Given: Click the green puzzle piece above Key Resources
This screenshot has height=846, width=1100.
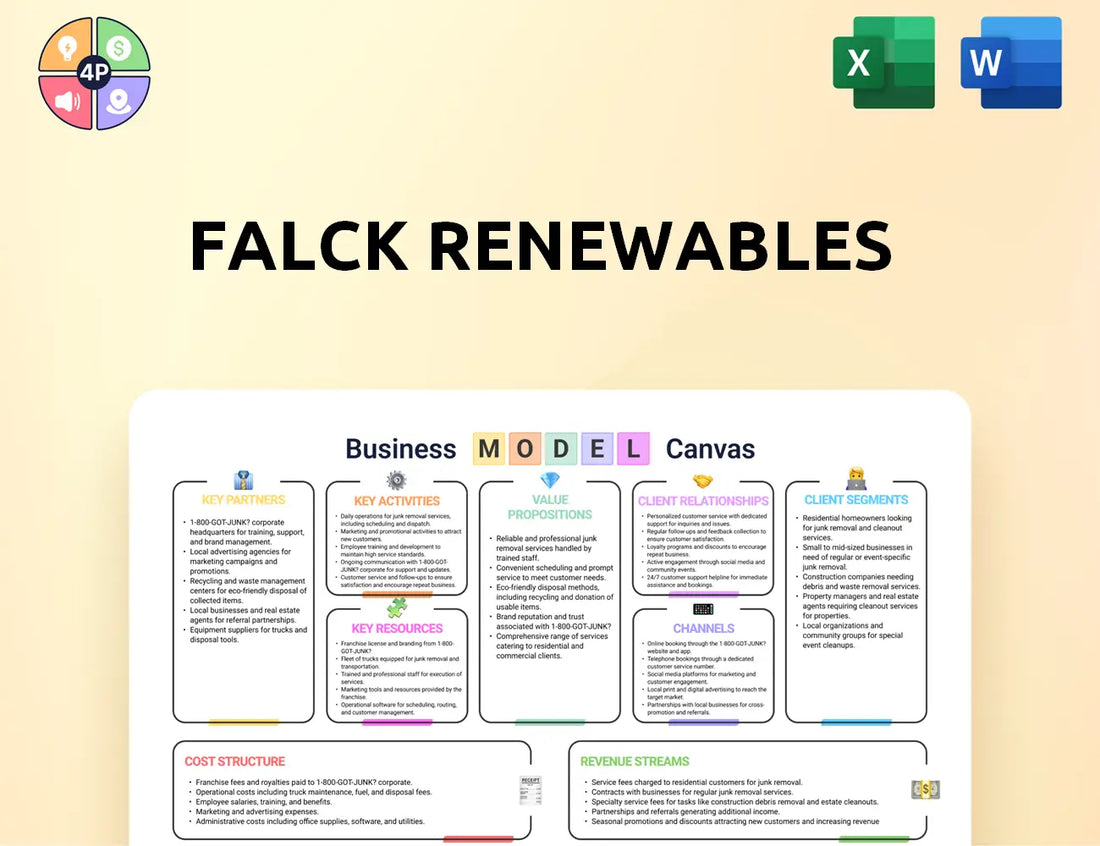Looking at the screenshot, I should (x=396, y=607).
